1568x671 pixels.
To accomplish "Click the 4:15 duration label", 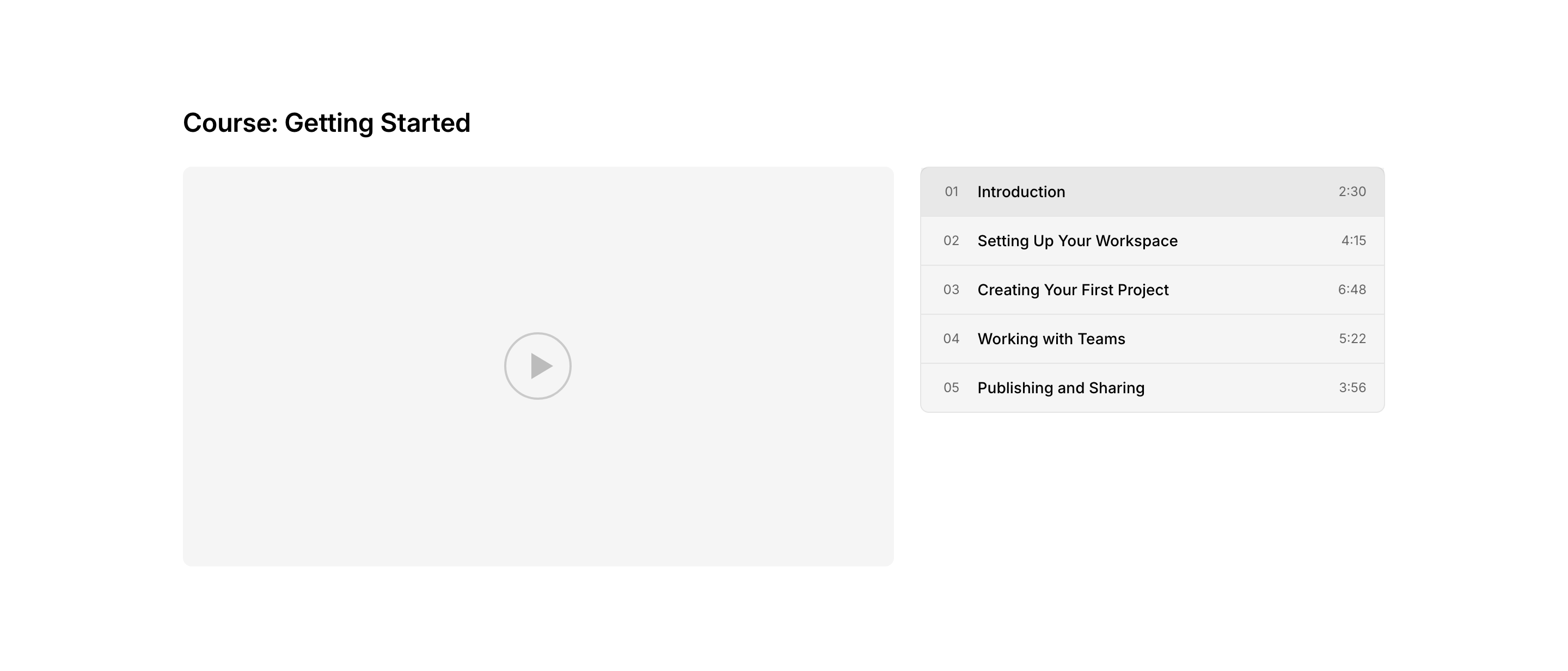I will coord(1353,241).
